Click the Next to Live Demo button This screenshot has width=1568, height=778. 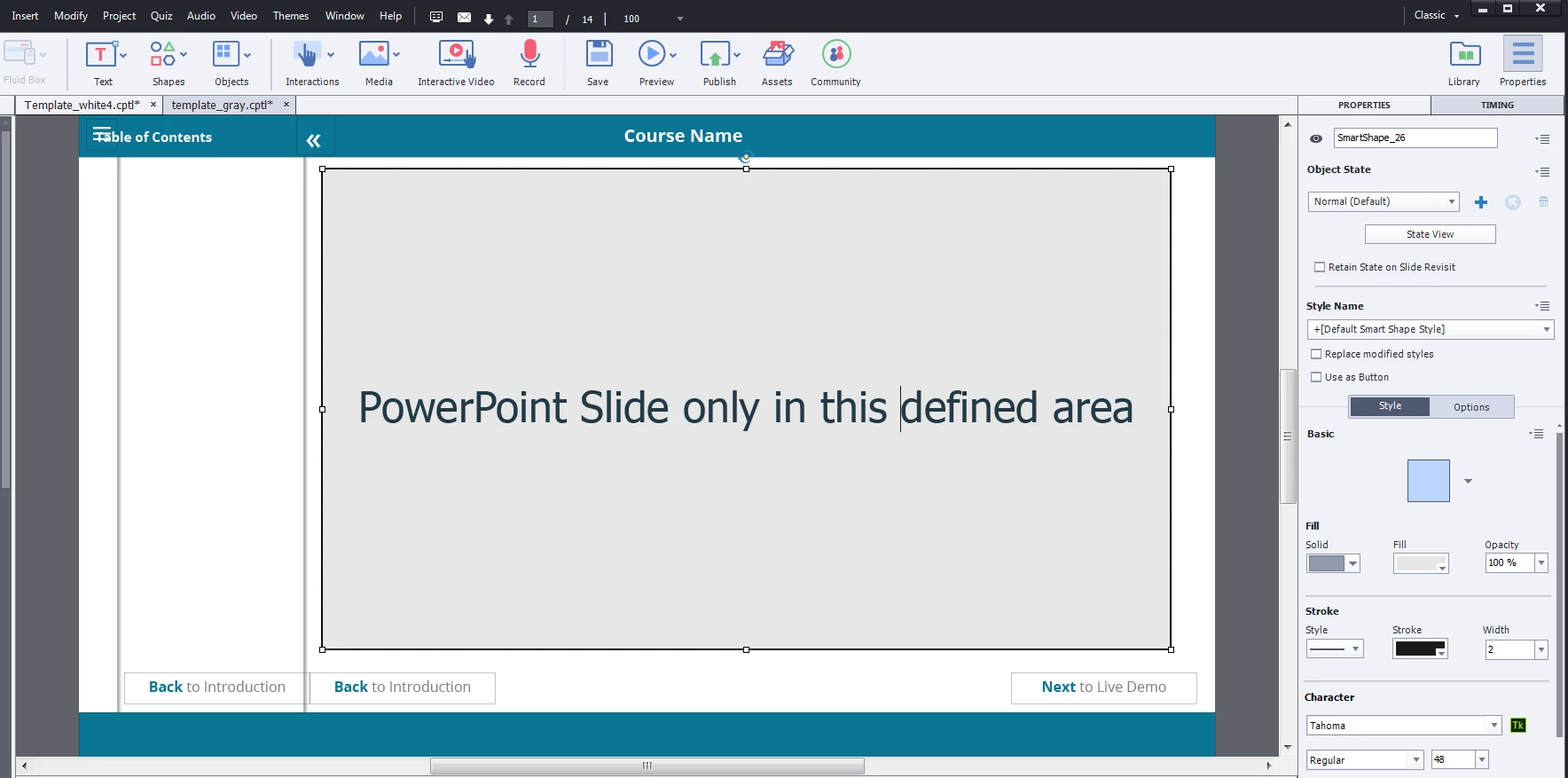(x=1103, y=688)
